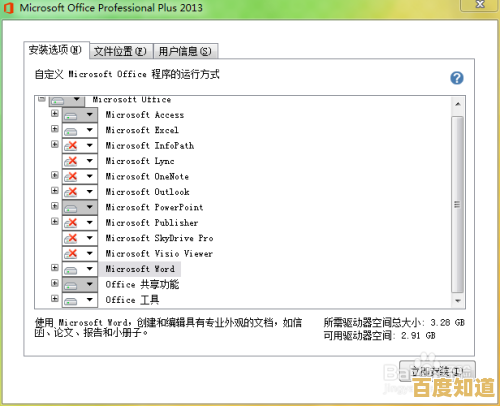Open install-state dropdown for Visio Viewer
Image resolution: width=500 pixels, height=406 pixels.
tap(80, 254)
